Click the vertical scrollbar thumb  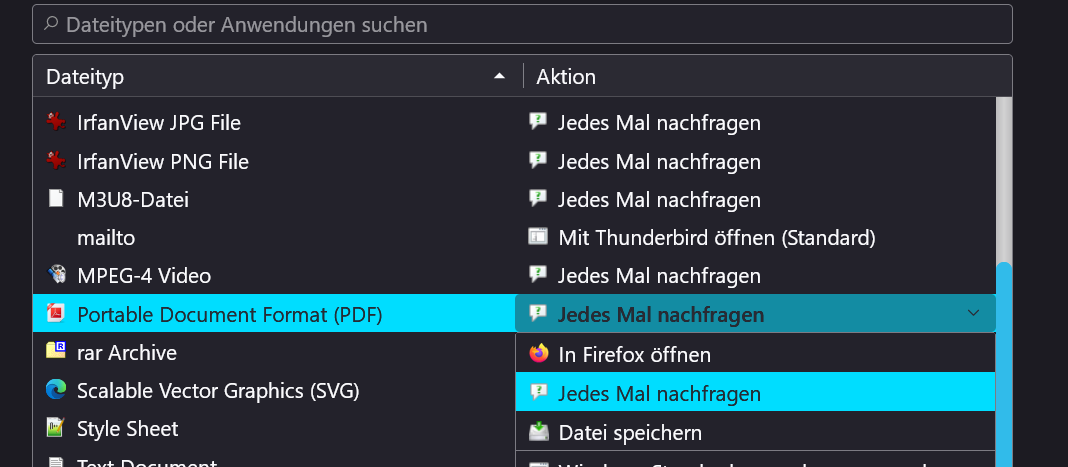coord(1004,360)
